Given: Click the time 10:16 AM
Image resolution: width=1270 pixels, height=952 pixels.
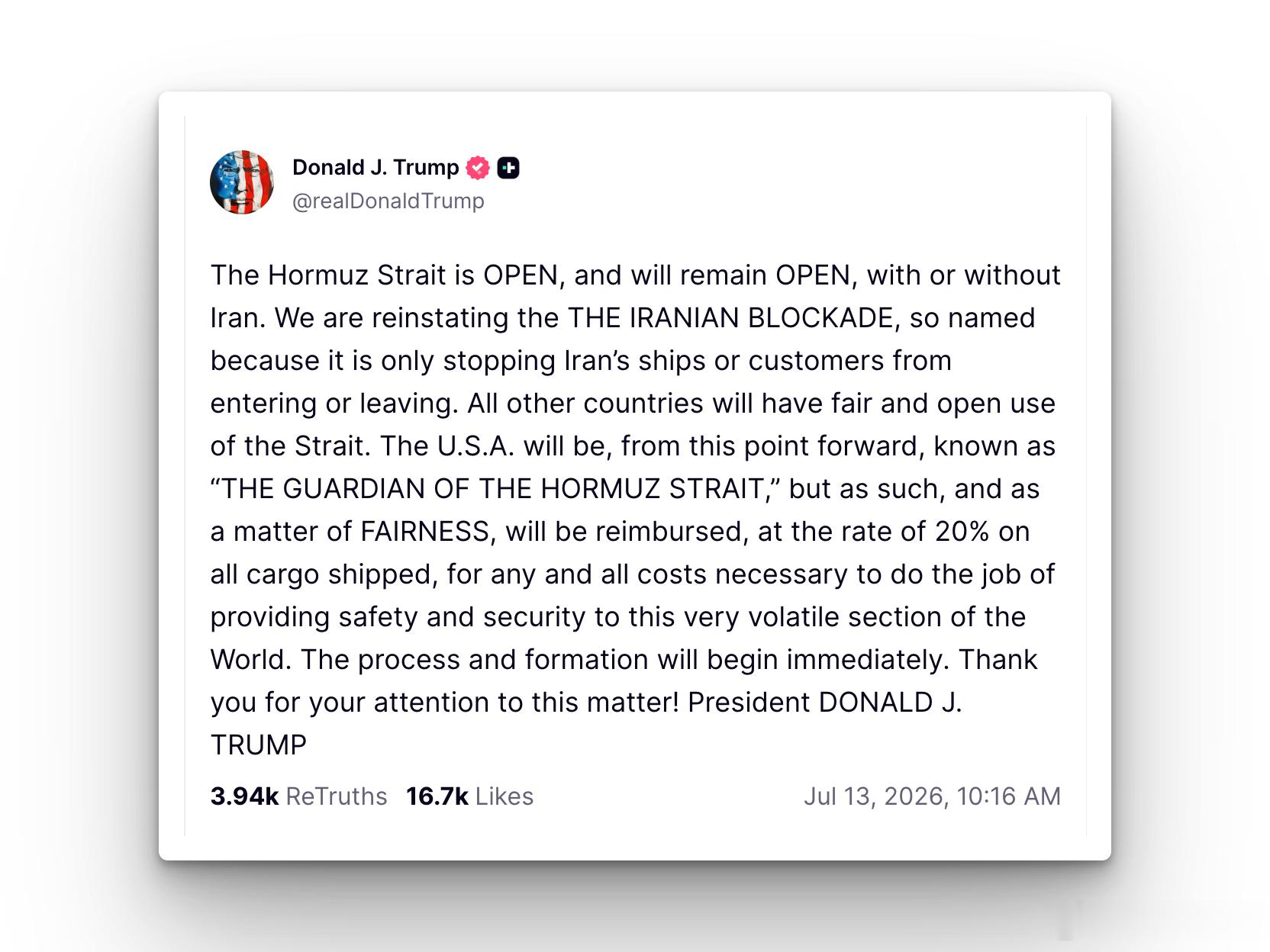Looking at the screenshot, I should point(1008,796).
